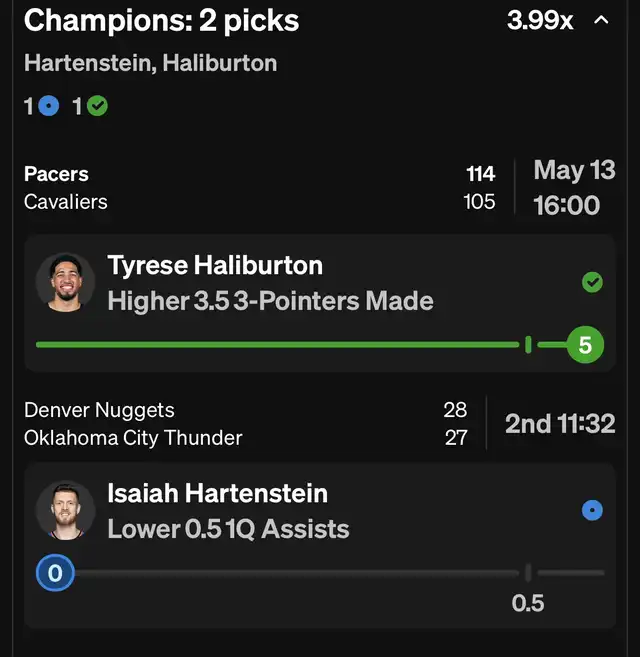Click the green 5 result bubble
Viewport: 640px width, 657px height.
click(585, 345)
